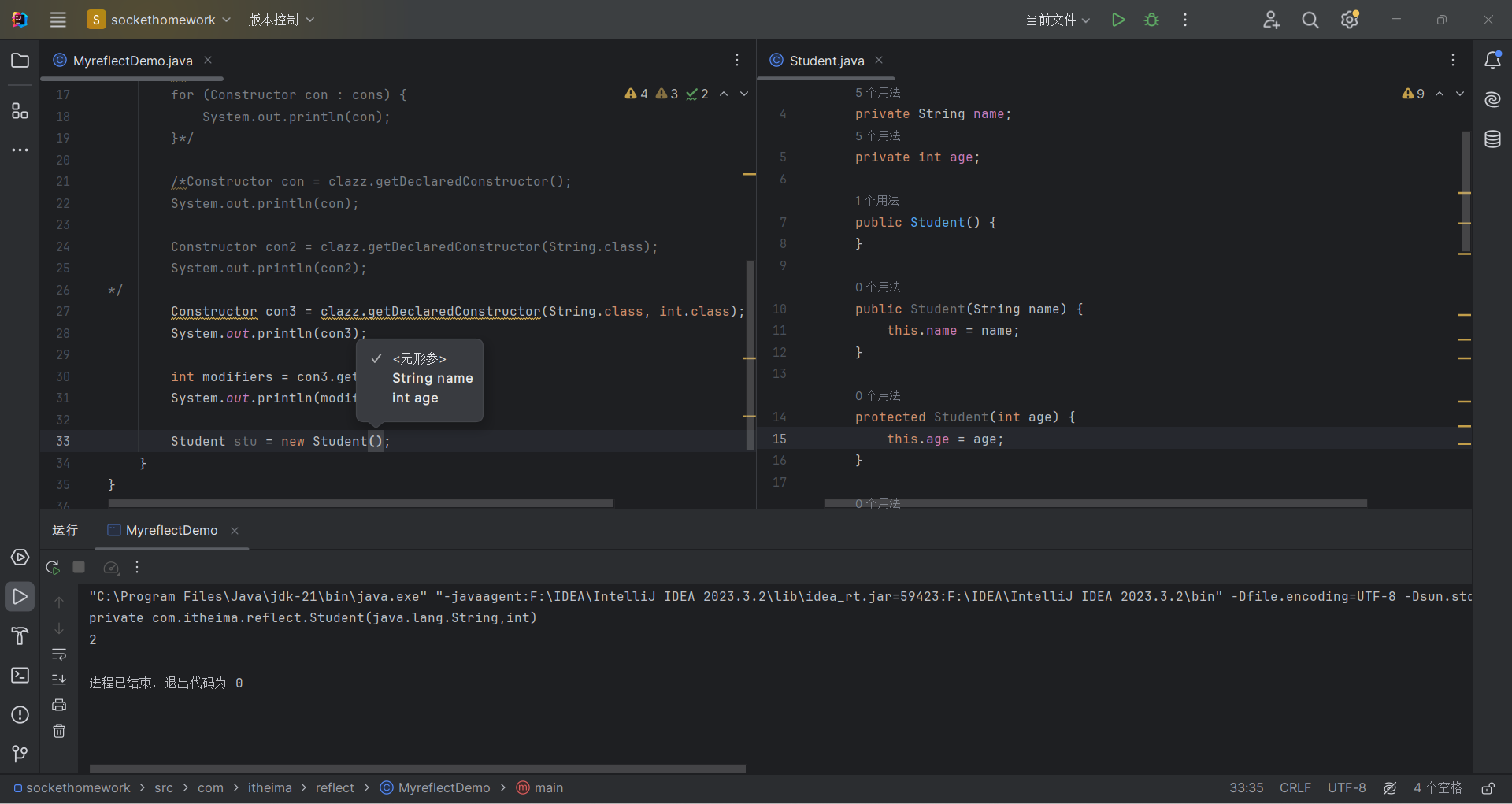This screenshot has height=804, width=1512.
Task: Click reflect breadcrumb in navigation bar
Action: [x=335, y=788]
